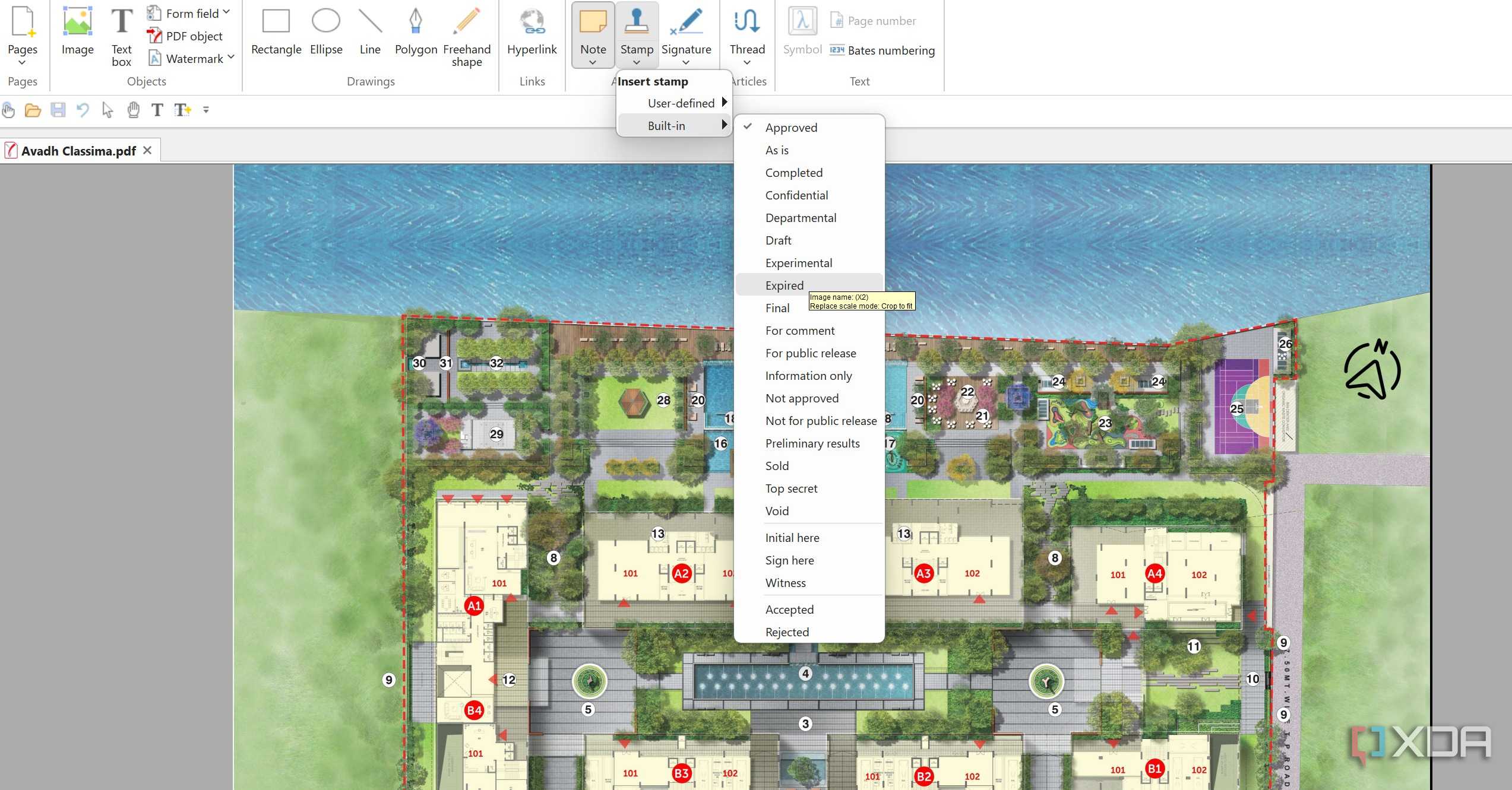1512x790 pixels.
Task: Select the arrow pointer tool in quick toolbar
Action: pyautogui.click(x=107, y=110)
